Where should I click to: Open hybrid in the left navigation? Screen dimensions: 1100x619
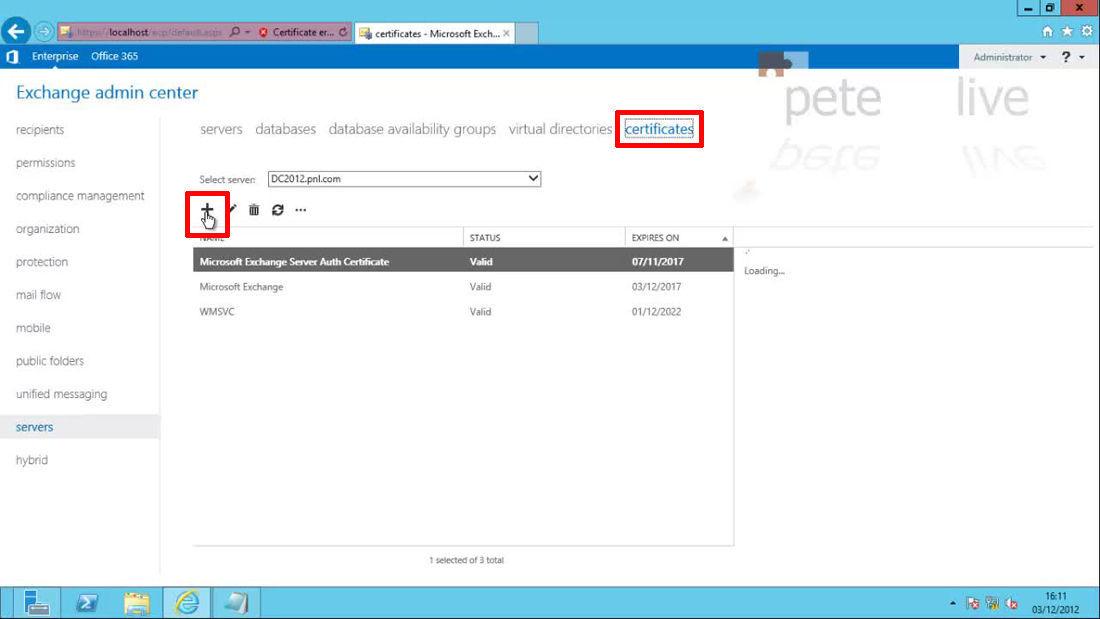[x=32, y=460]
